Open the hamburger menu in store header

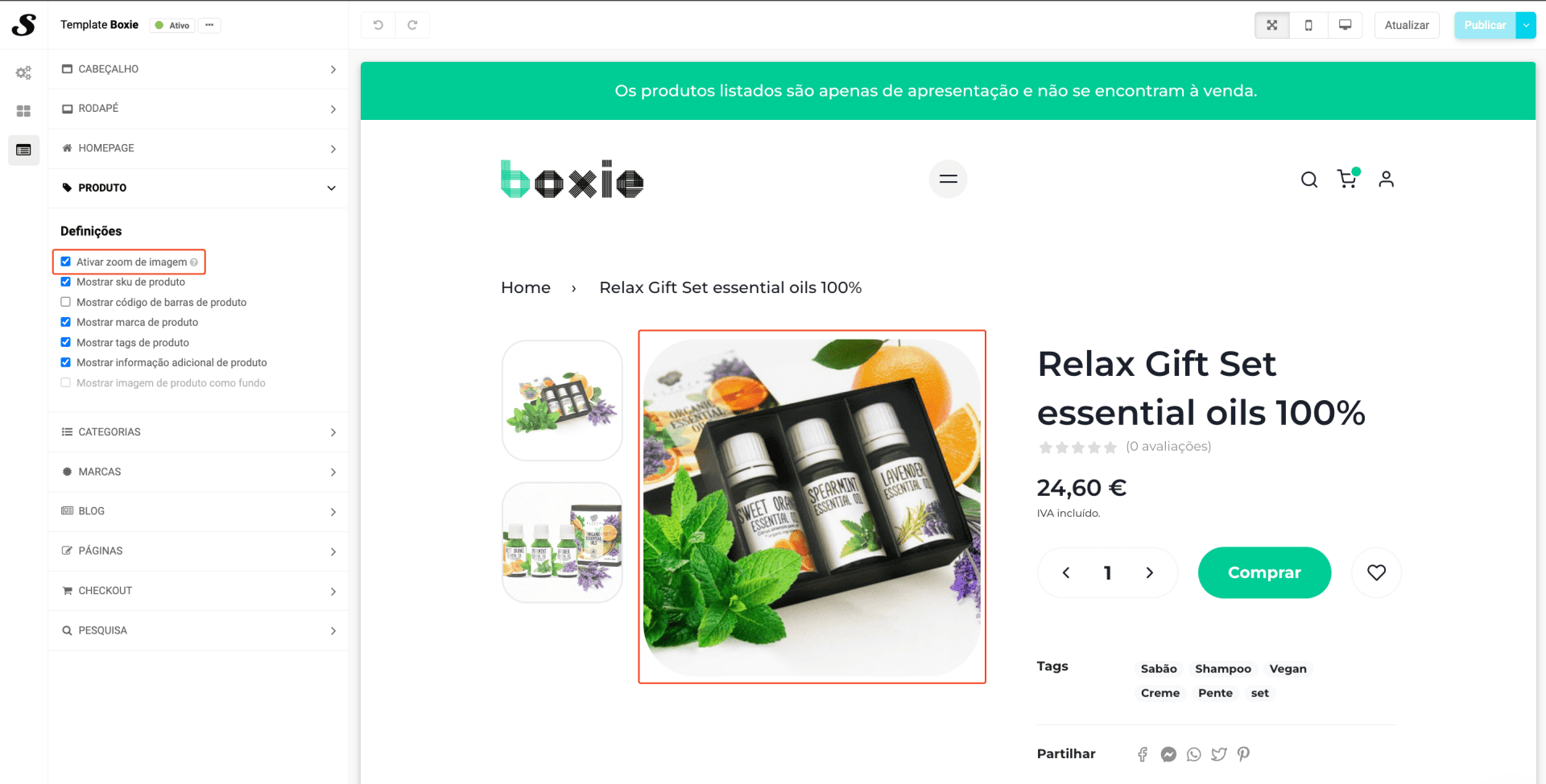(x=948, y=179)
